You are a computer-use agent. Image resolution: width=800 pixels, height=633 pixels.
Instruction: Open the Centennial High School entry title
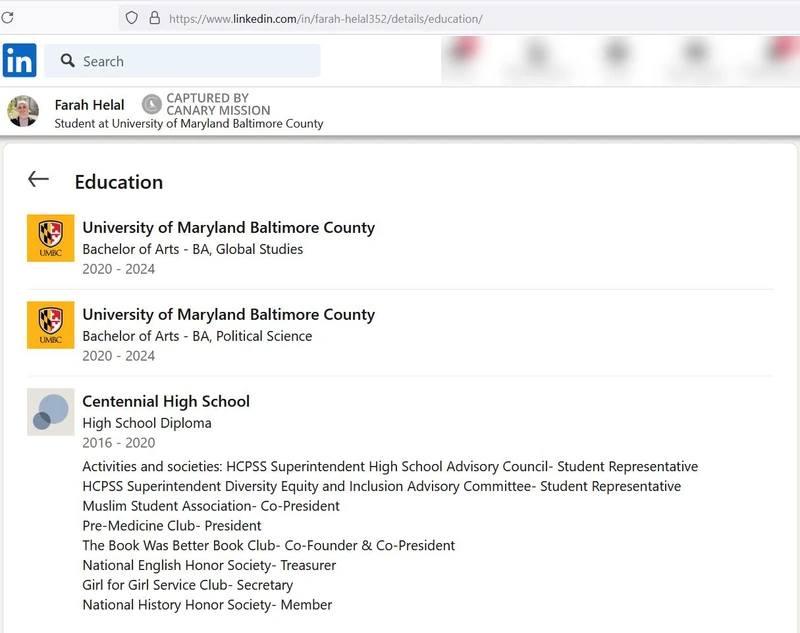point(166,401)
